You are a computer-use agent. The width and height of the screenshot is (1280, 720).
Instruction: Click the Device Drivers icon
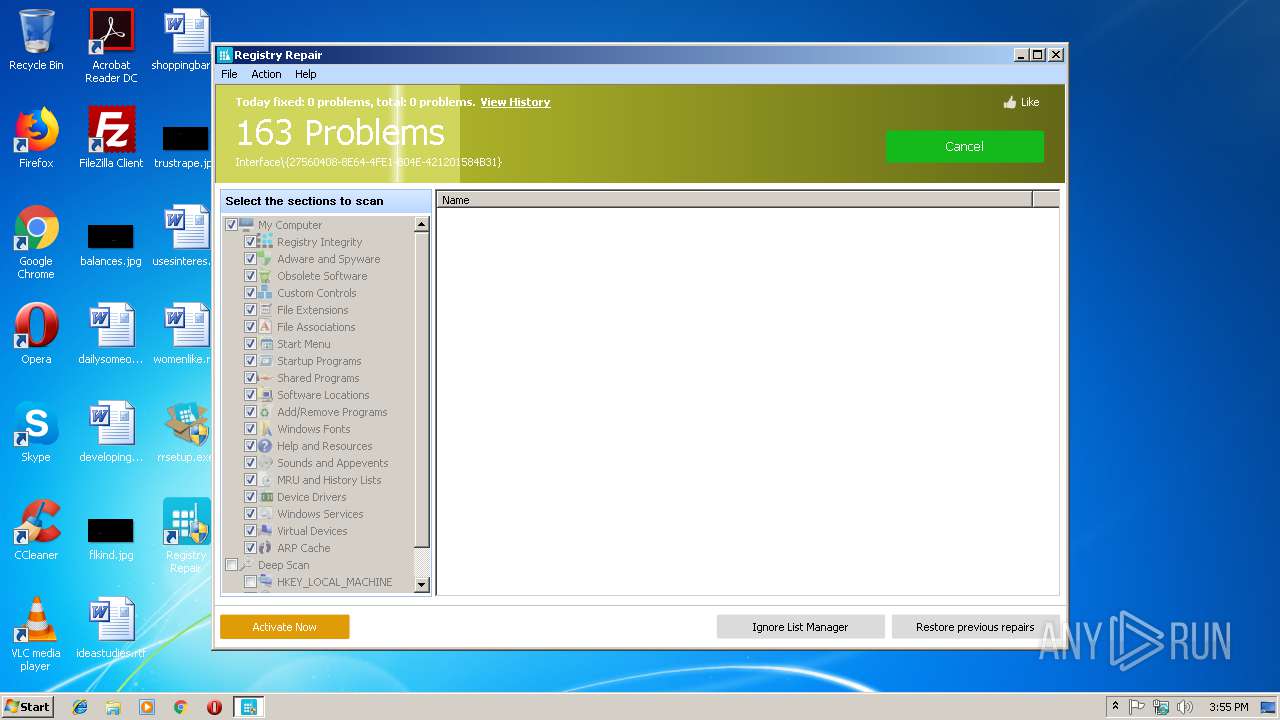point(266,497)
